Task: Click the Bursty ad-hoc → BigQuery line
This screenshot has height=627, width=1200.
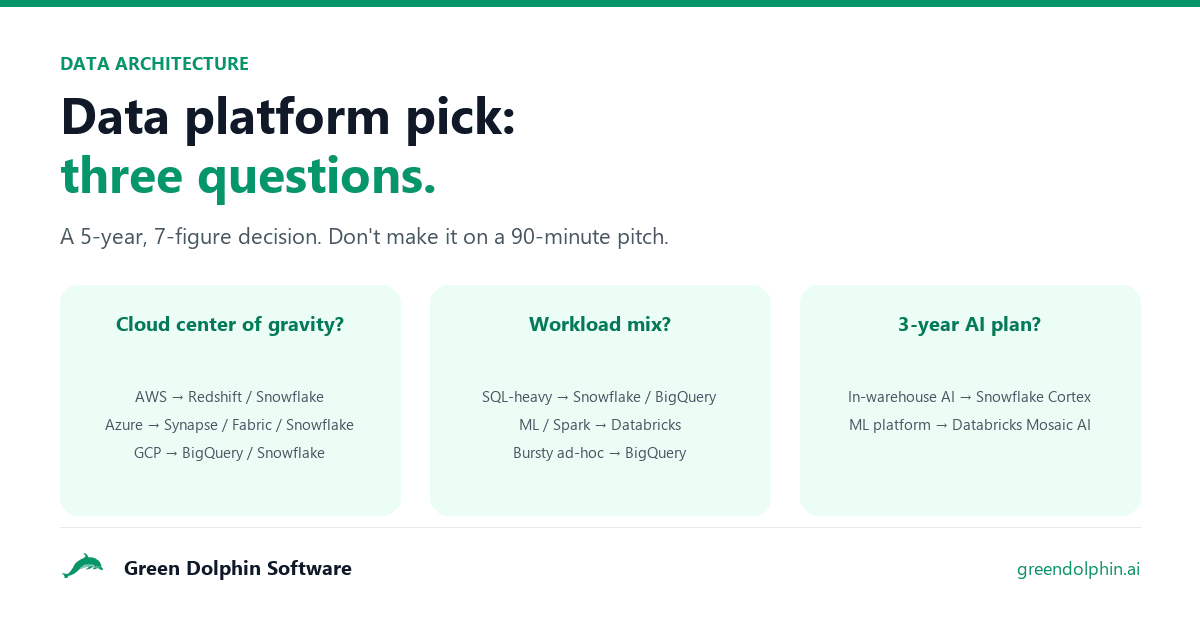Action: point(600,453)
